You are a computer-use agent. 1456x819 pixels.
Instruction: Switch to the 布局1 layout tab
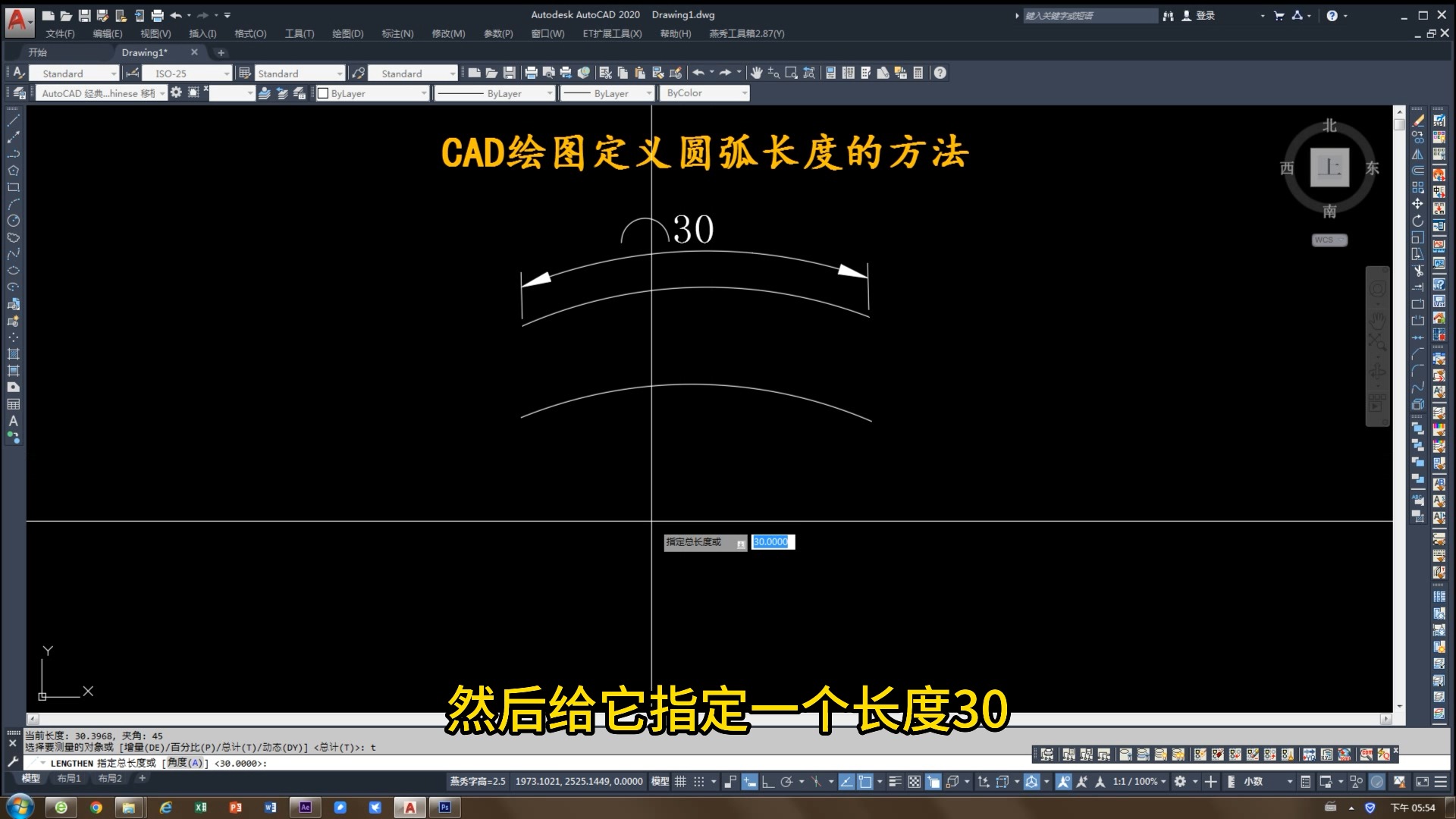[x=69, y=779]
